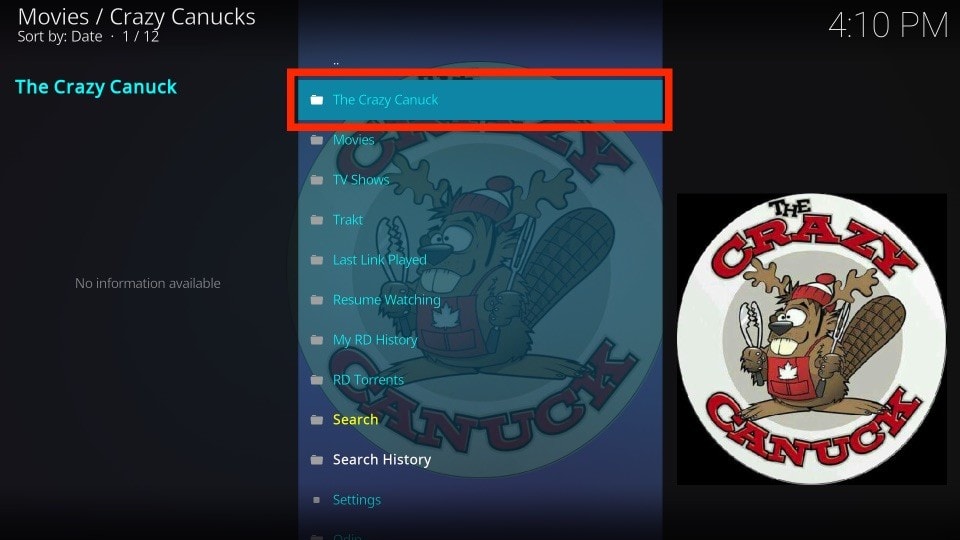Click the No information available text

click(x=148, y=283)
